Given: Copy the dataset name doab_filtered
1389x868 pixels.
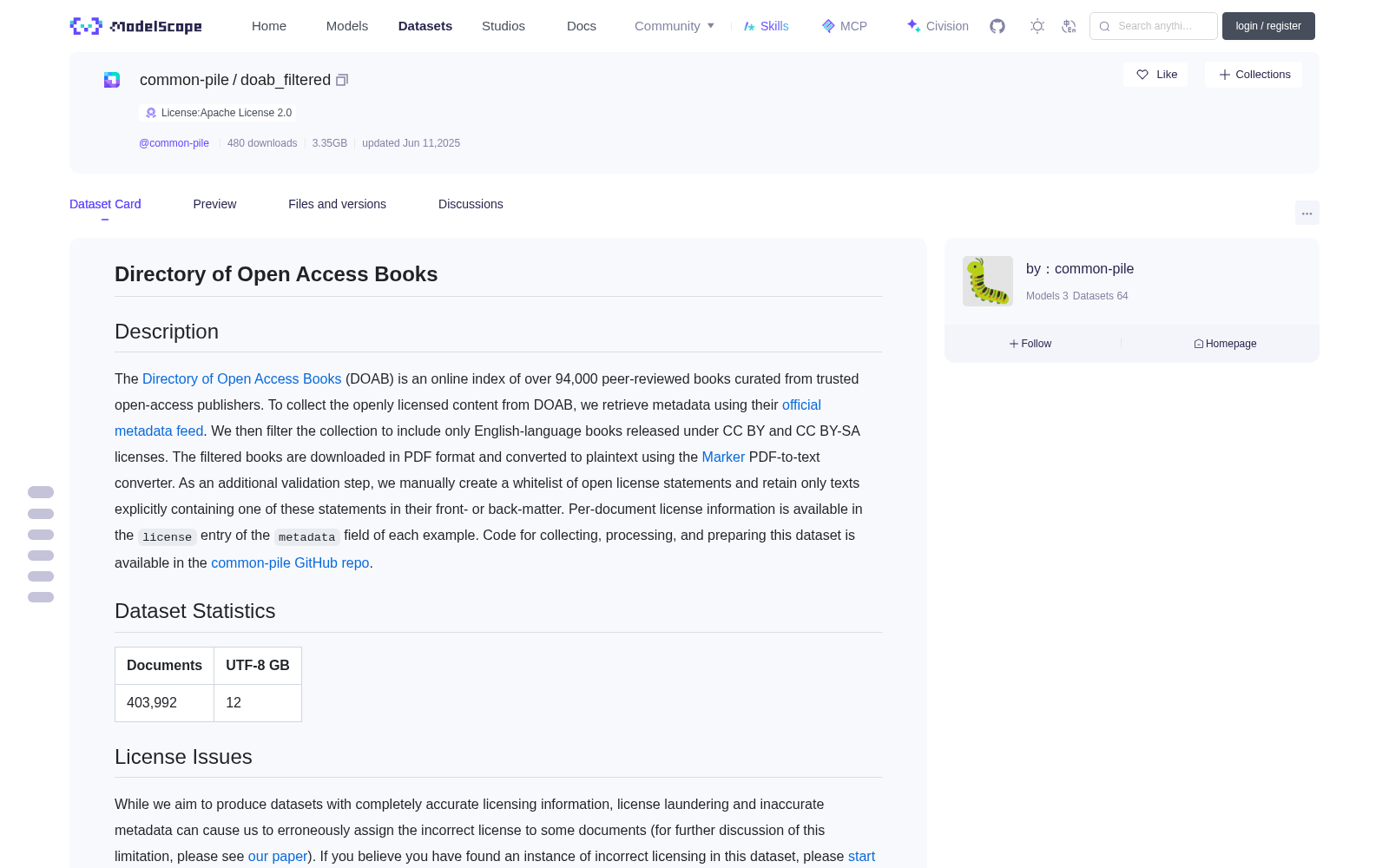Looking at the screenshot, I should click(342, 80).
